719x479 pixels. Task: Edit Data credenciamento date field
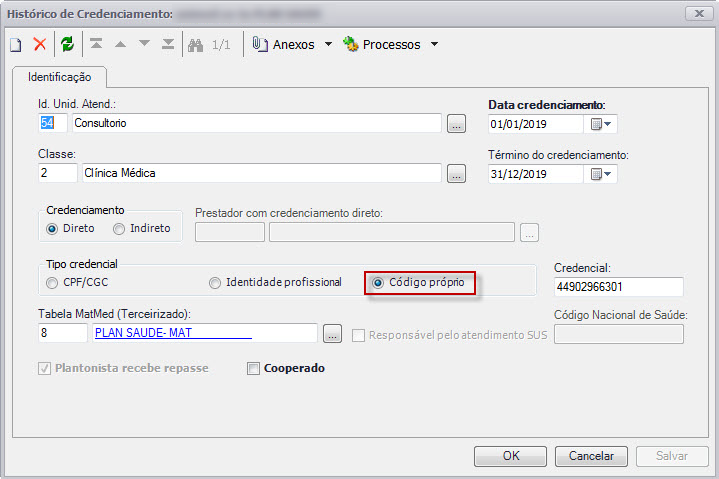click(x=536, y=124)
